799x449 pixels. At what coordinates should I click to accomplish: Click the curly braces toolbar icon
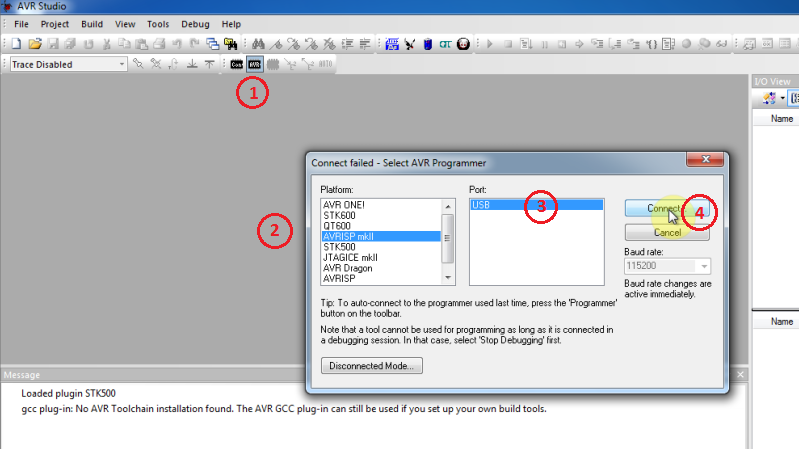point(651,44)
